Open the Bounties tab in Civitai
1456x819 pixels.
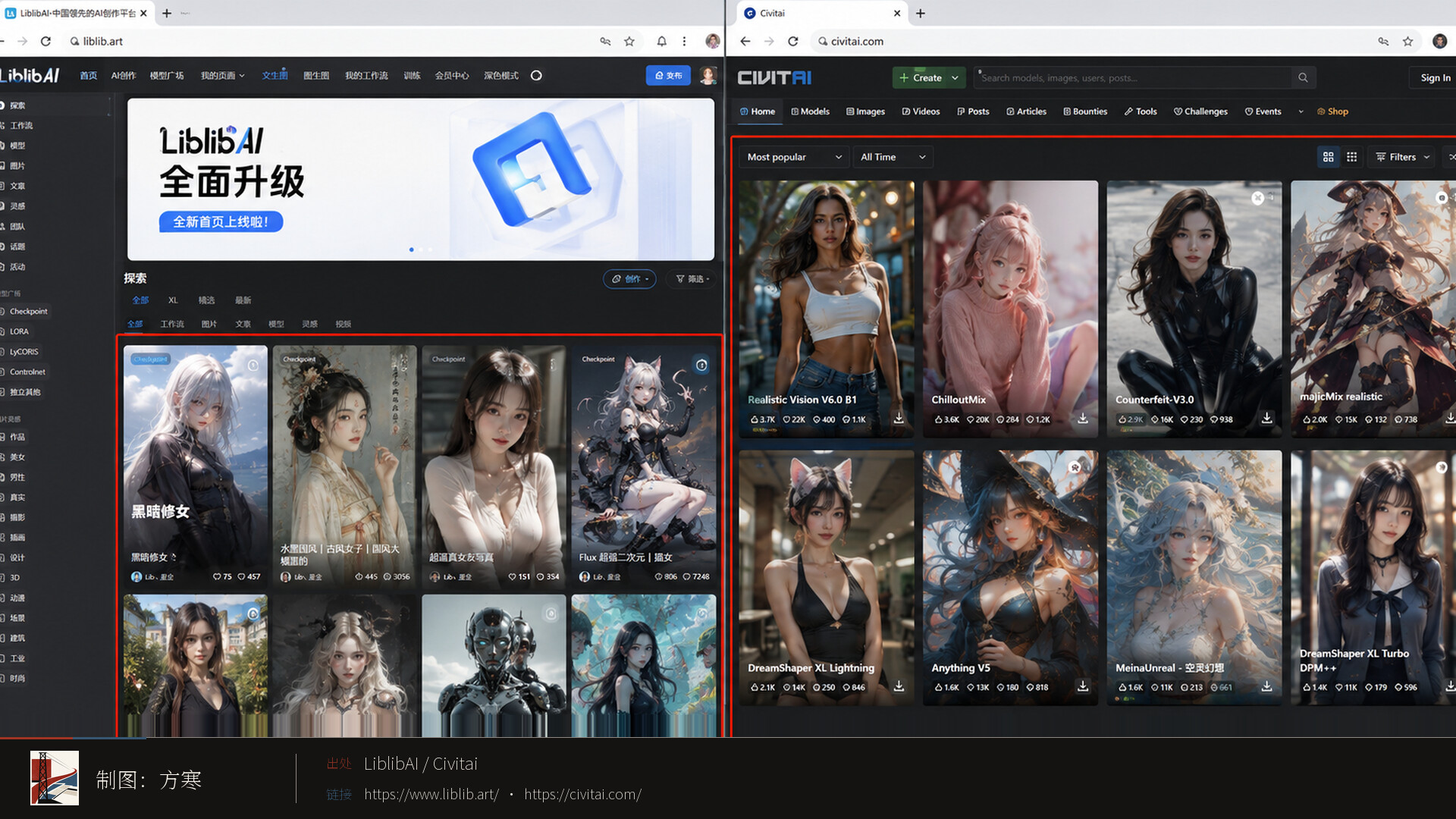(1085, 111)
